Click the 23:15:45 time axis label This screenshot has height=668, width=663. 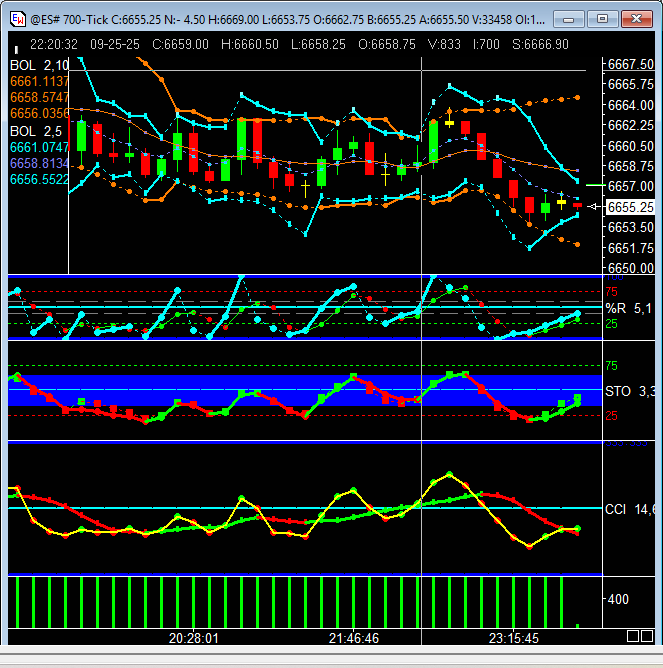point(514,637)
